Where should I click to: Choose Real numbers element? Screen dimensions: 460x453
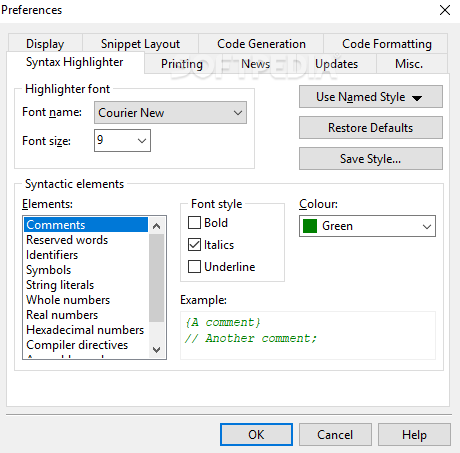coord(86,315)
